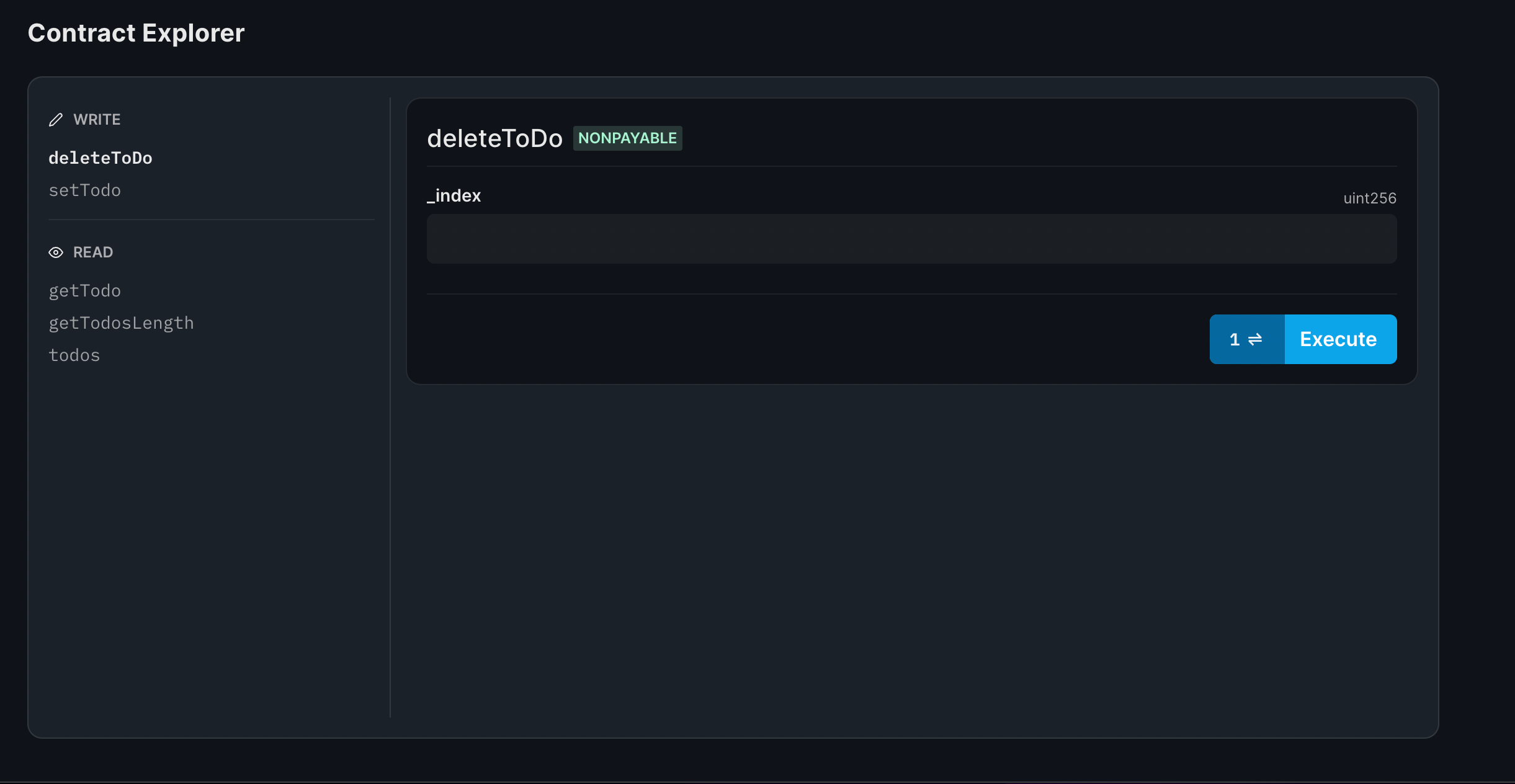Click the deleteToDo panel heading
This screenshot has height=784, width=1515.
[494, 138]
